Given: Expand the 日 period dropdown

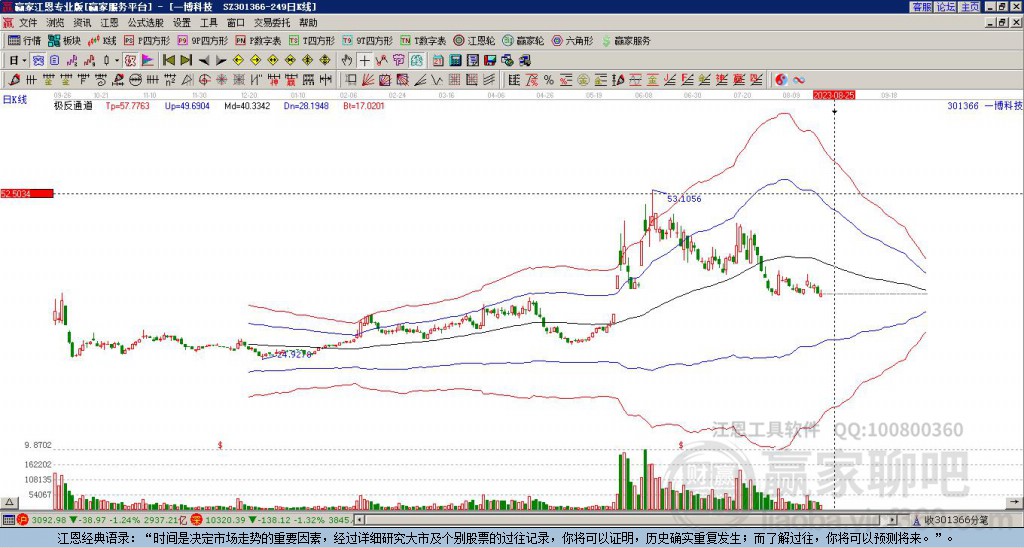Looking at the screenshot, I should pyautogui.click(x=24, y=61).
